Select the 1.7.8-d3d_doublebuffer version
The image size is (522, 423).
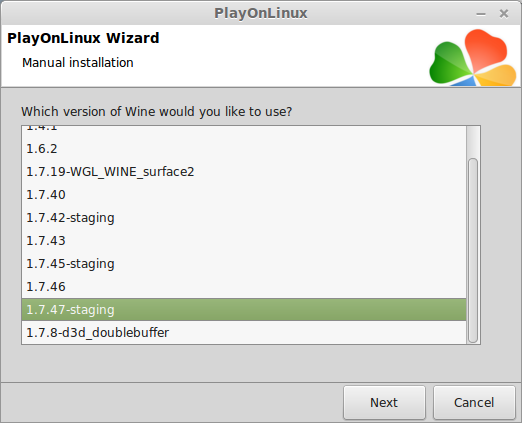[x=244, y=333]
